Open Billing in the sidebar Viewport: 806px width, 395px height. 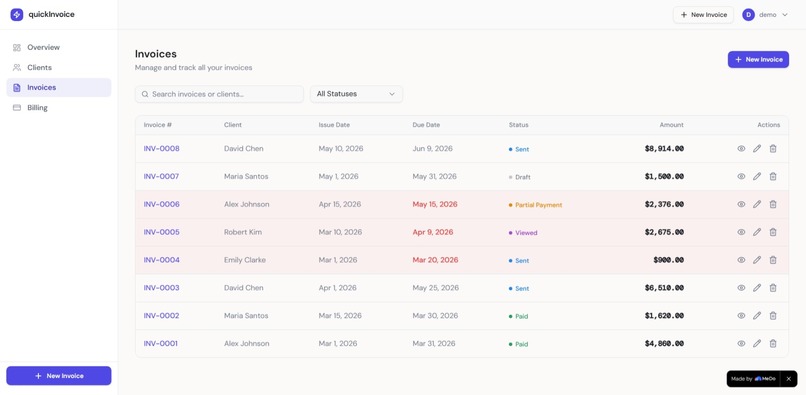pyautogui.click(x=59, y=107)
